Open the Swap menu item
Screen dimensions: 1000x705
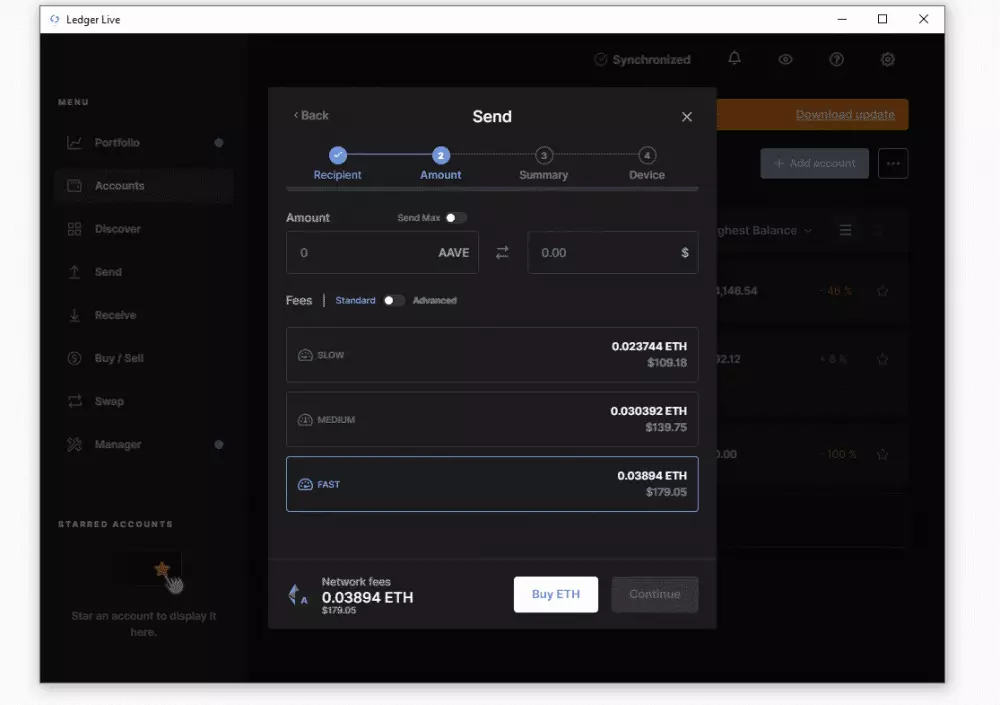[109, 401]
